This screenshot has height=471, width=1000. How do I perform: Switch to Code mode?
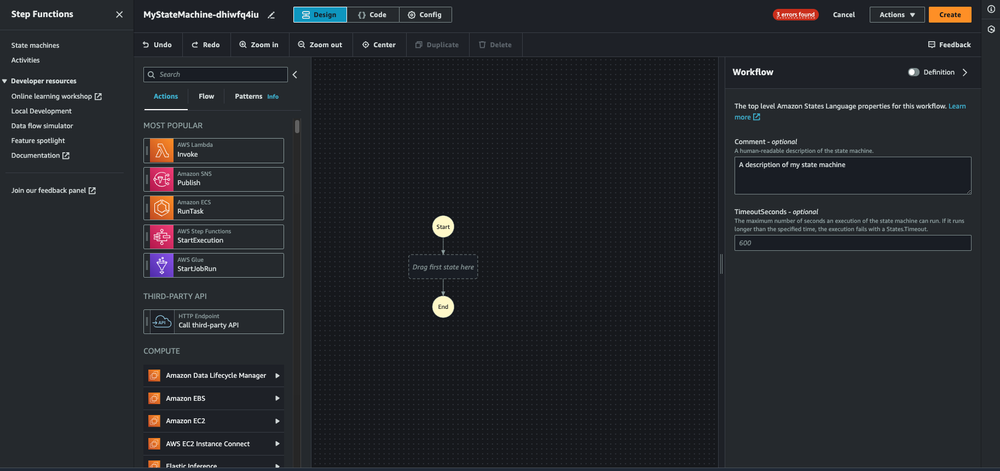[x=373, y=15]
